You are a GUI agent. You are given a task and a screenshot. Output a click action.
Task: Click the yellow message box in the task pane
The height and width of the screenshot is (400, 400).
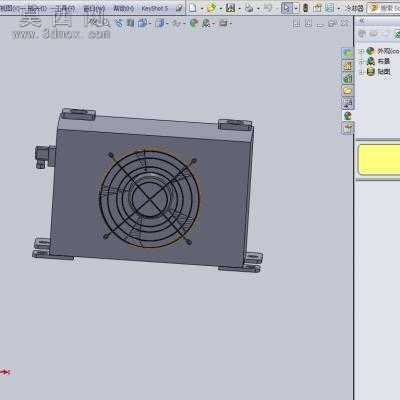coord(379,160)
